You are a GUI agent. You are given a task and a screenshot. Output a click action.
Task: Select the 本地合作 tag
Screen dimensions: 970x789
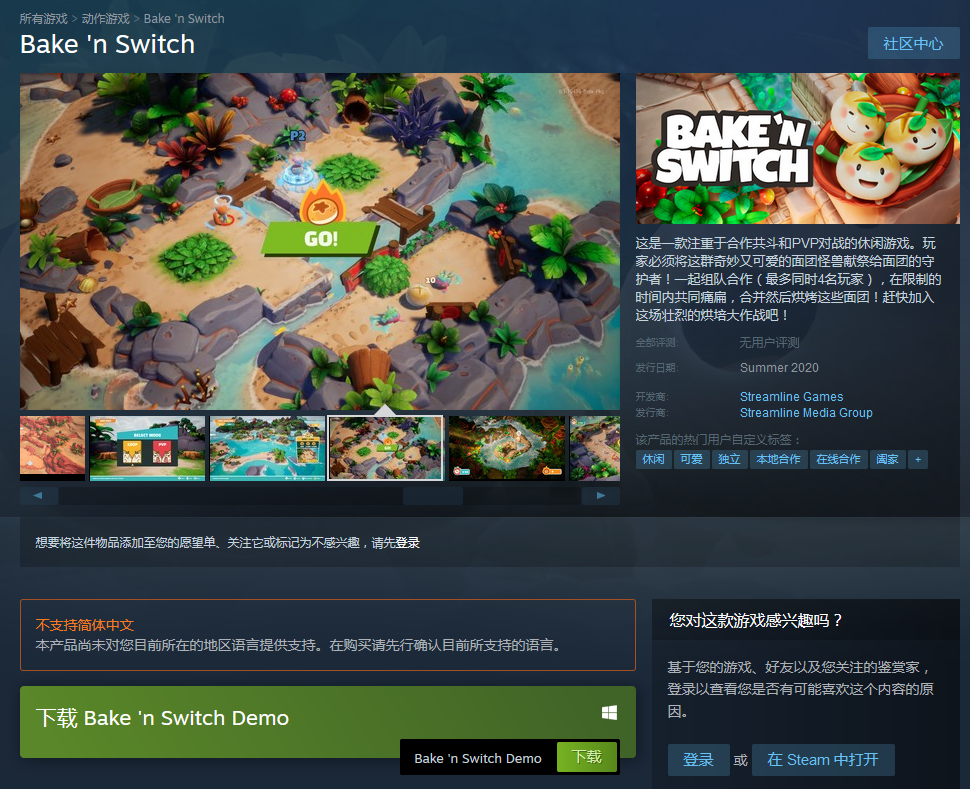(777, 459)
